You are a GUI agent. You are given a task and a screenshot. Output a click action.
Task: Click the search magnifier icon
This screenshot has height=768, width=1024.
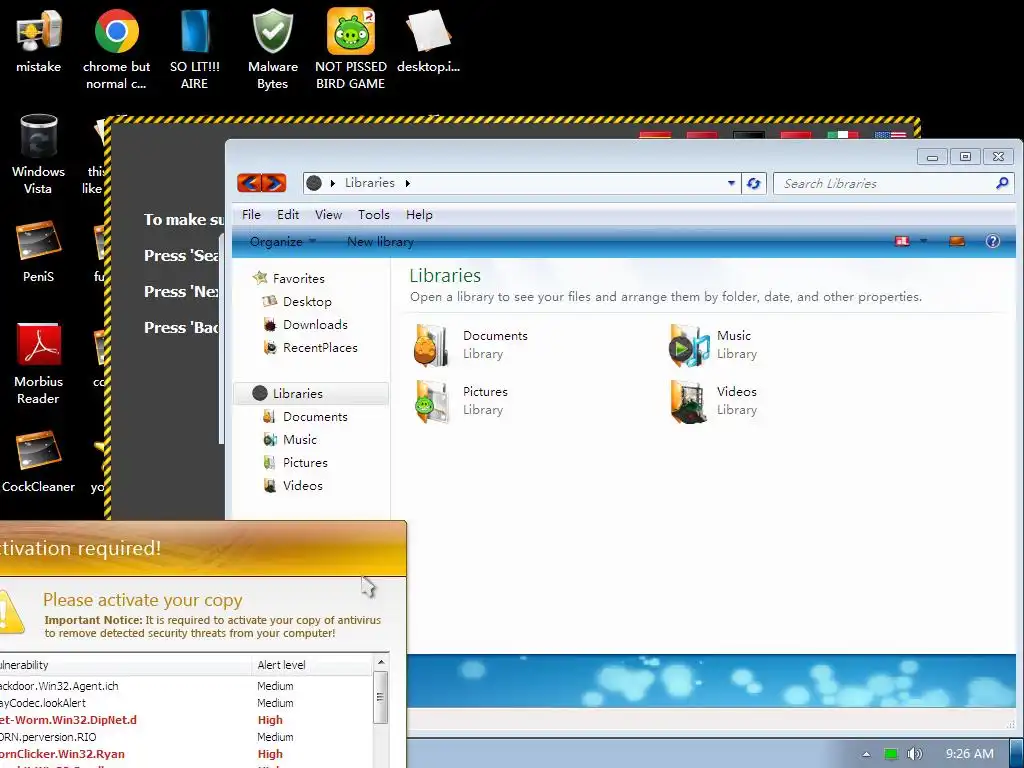coord(1002,184)
